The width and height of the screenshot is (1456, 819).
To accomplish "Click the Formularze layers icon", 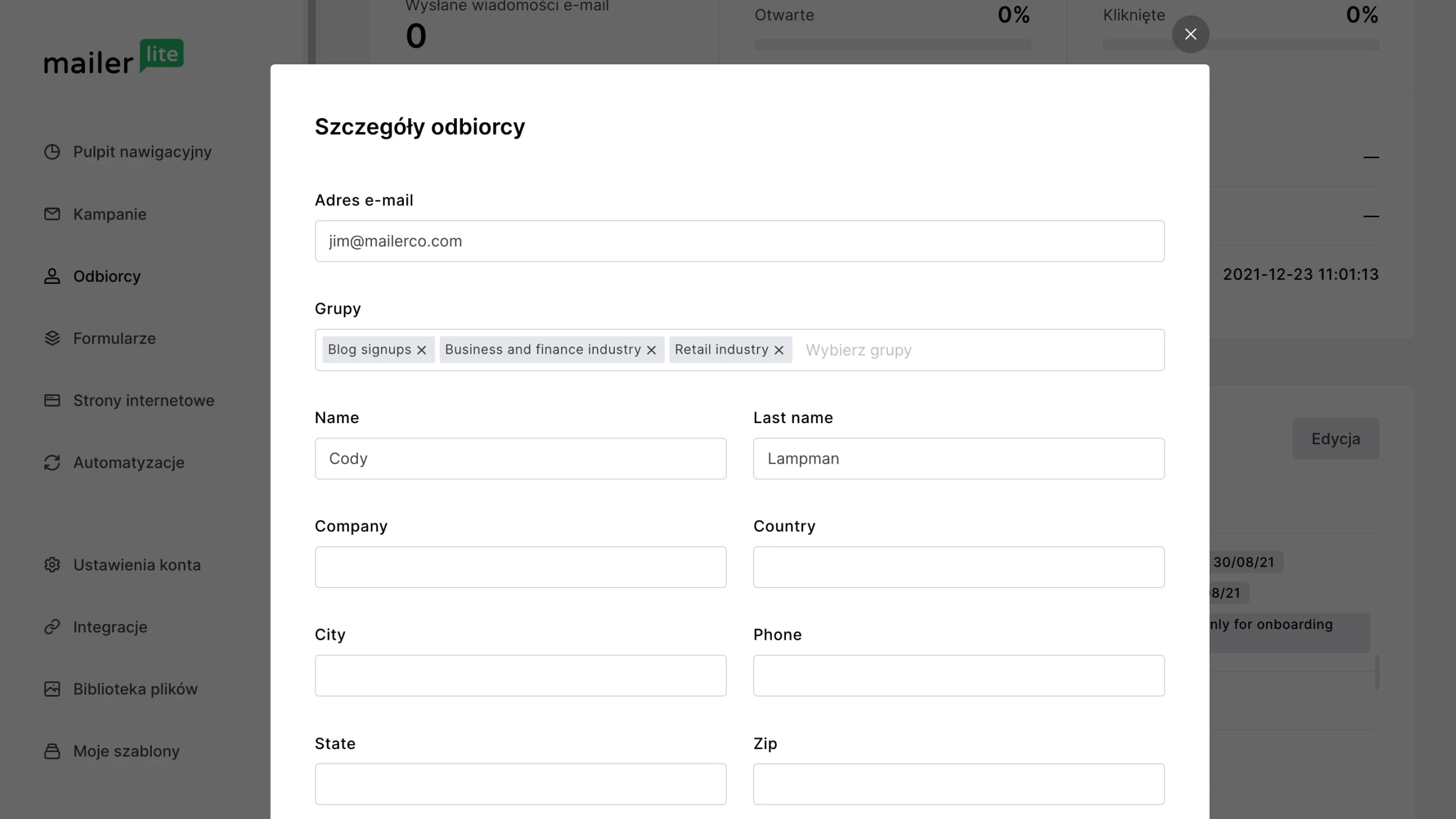I will [52, 338].
